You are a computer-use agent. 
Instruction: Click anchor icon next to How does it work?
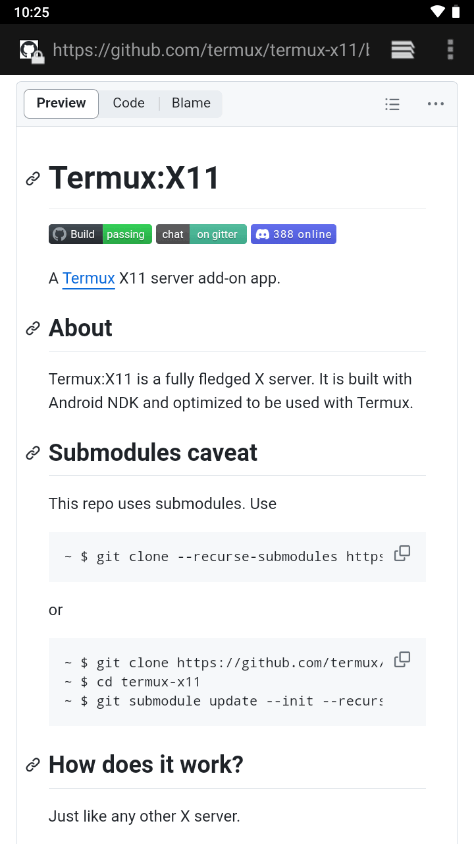pyautogui.click(x=33, y=765)
